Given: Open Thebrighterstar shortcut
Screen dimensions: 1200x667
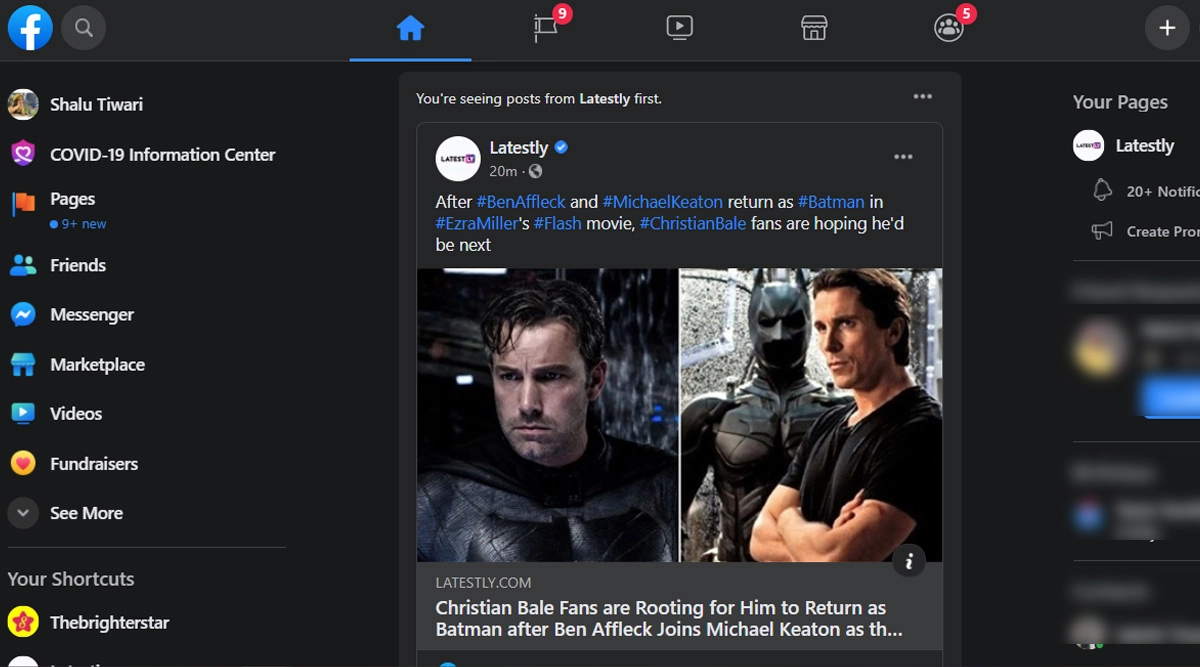Looking at the screenshot, I should tap(109, 622).
